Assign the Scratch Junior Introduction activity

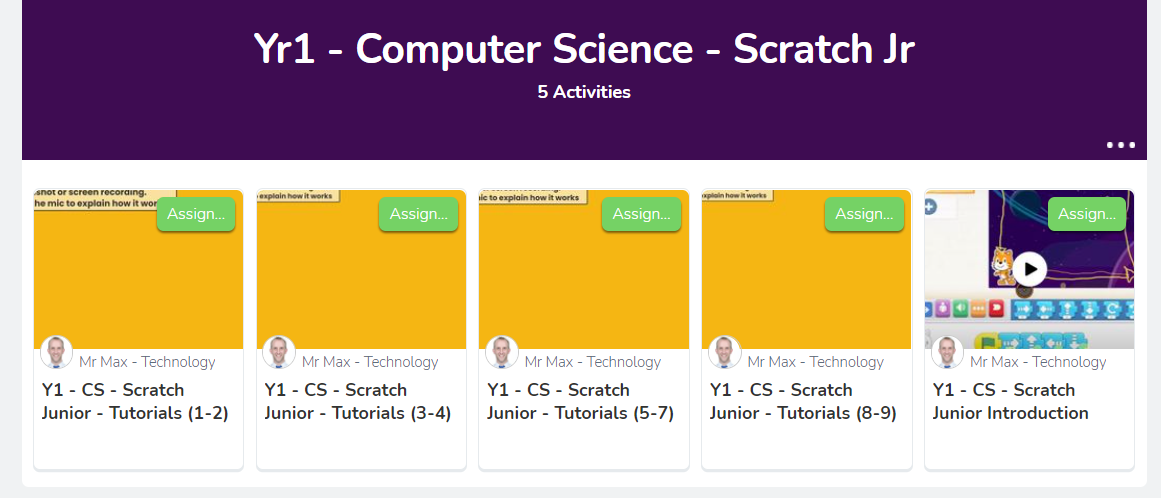click(x=1087, y=215)
